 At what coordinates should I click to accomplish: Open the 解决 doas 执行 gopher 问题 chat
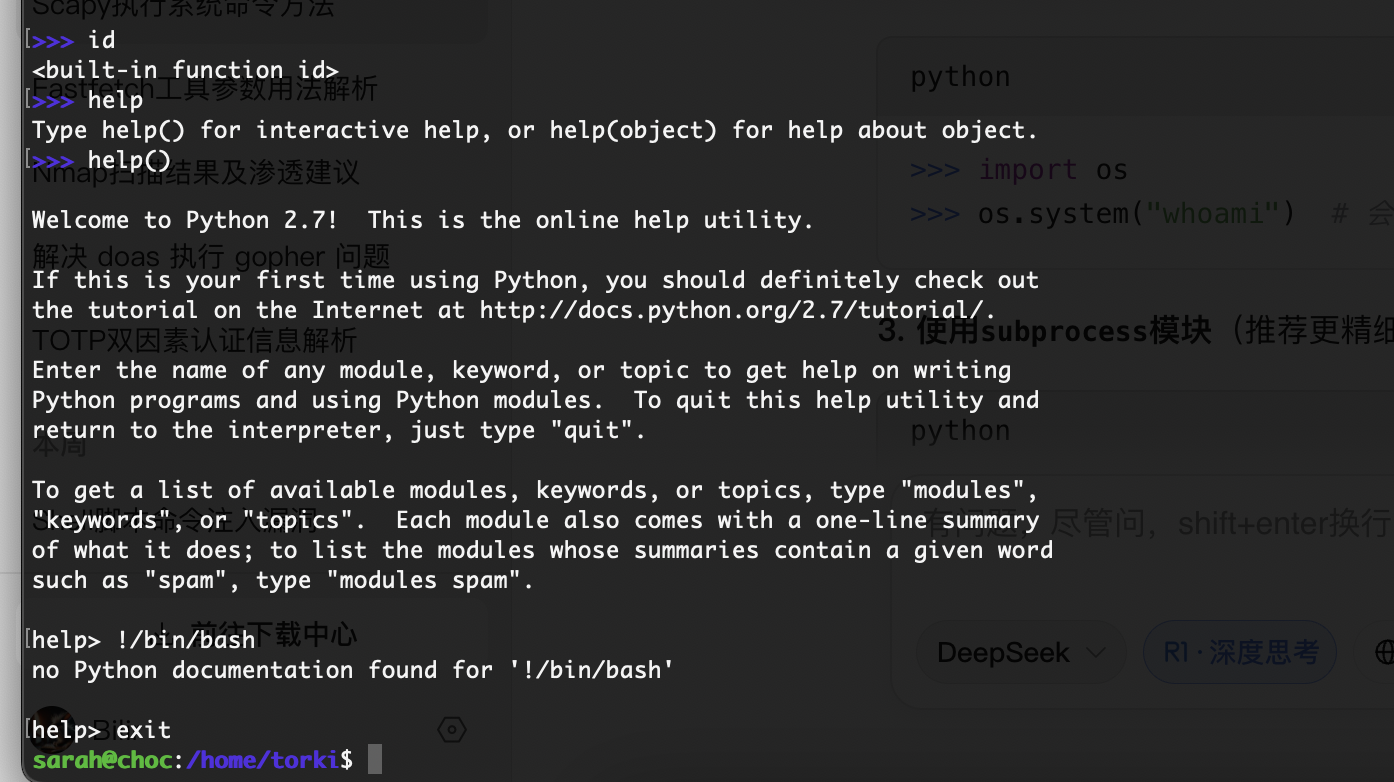tap(211, 256)
